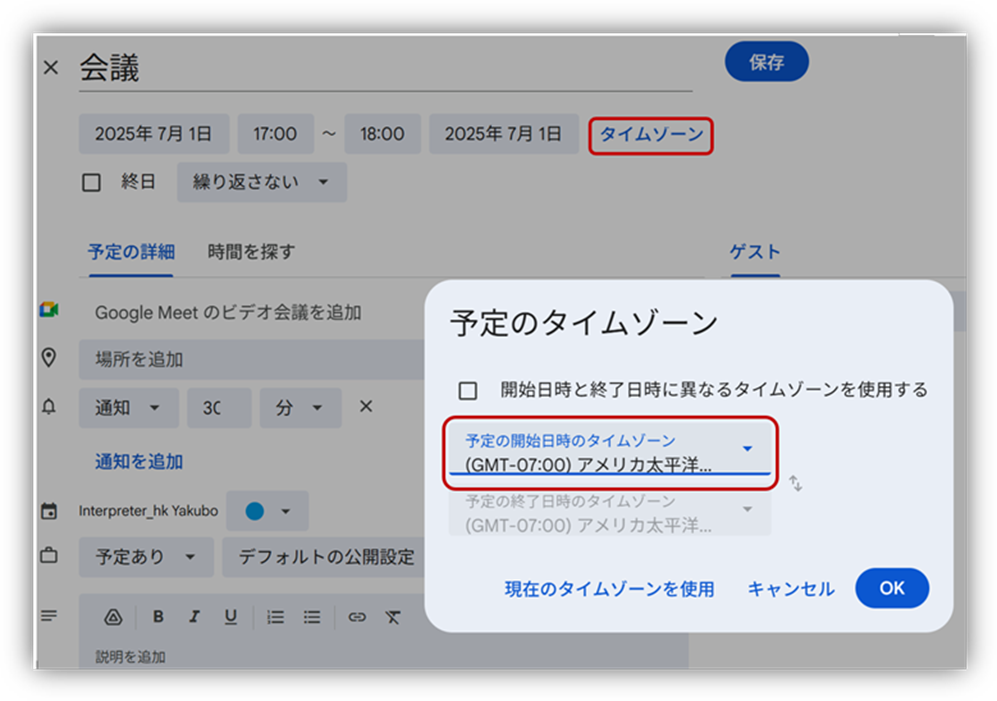Click the remove formatting icon
The width and height of the screenshot is (997, 701).
point(393,617)
